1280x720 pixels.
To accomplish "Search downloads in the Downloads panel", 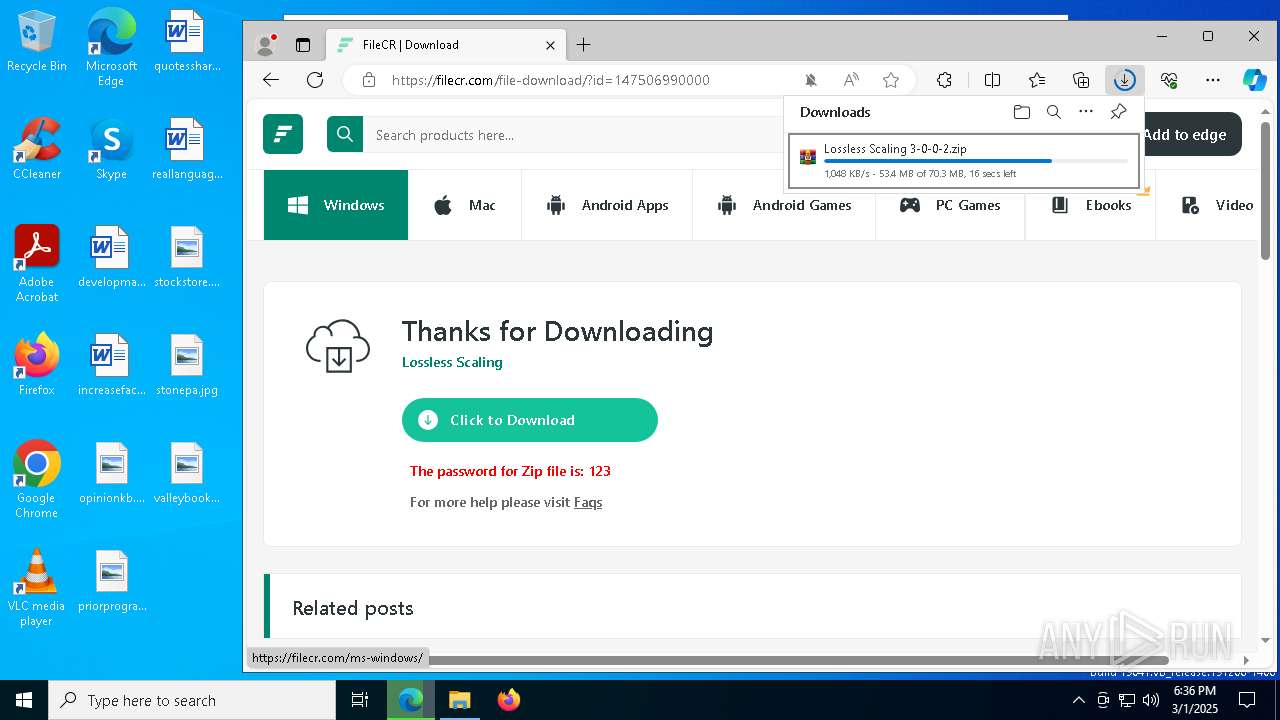I will click(x=1053, y=112).
